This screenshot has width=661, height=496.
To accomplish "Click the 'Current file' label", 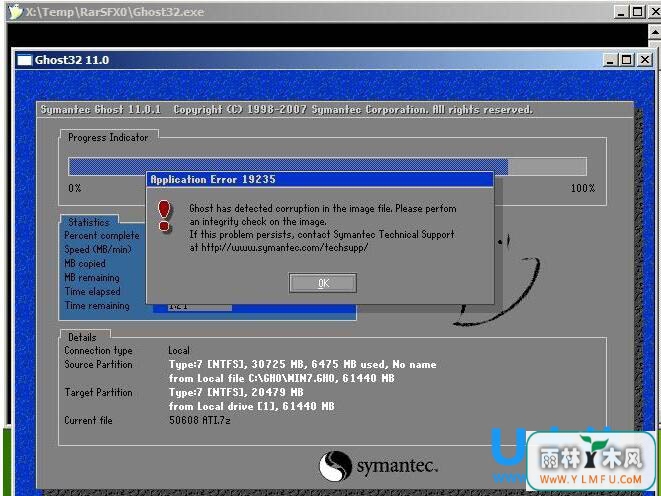I will (x=88, y=421).
